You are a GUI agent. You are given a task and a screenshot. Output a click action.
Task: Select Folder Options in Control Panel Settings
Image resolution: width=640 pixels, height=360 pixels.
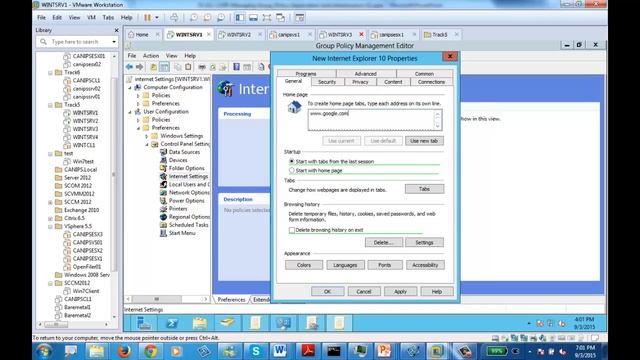click(x=187, y=168)
